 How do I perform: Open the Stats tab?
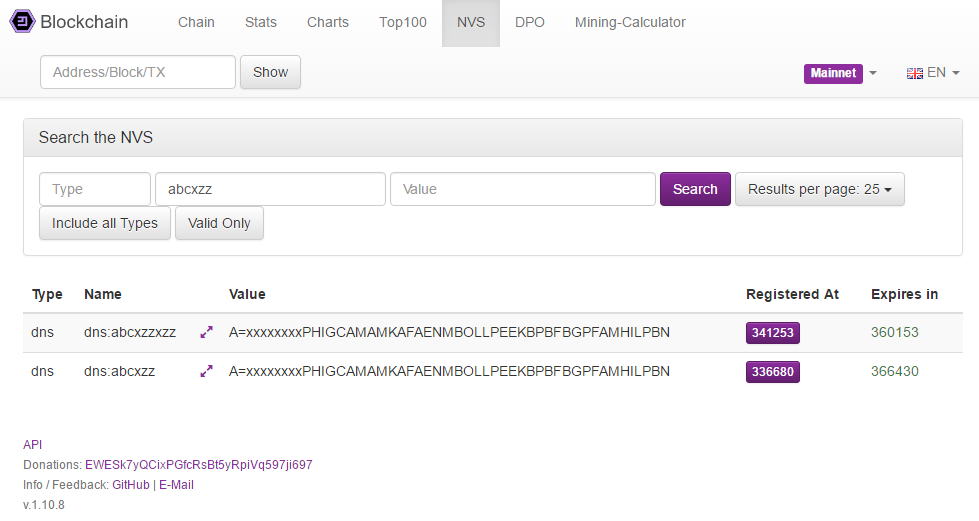coord(260,22)
